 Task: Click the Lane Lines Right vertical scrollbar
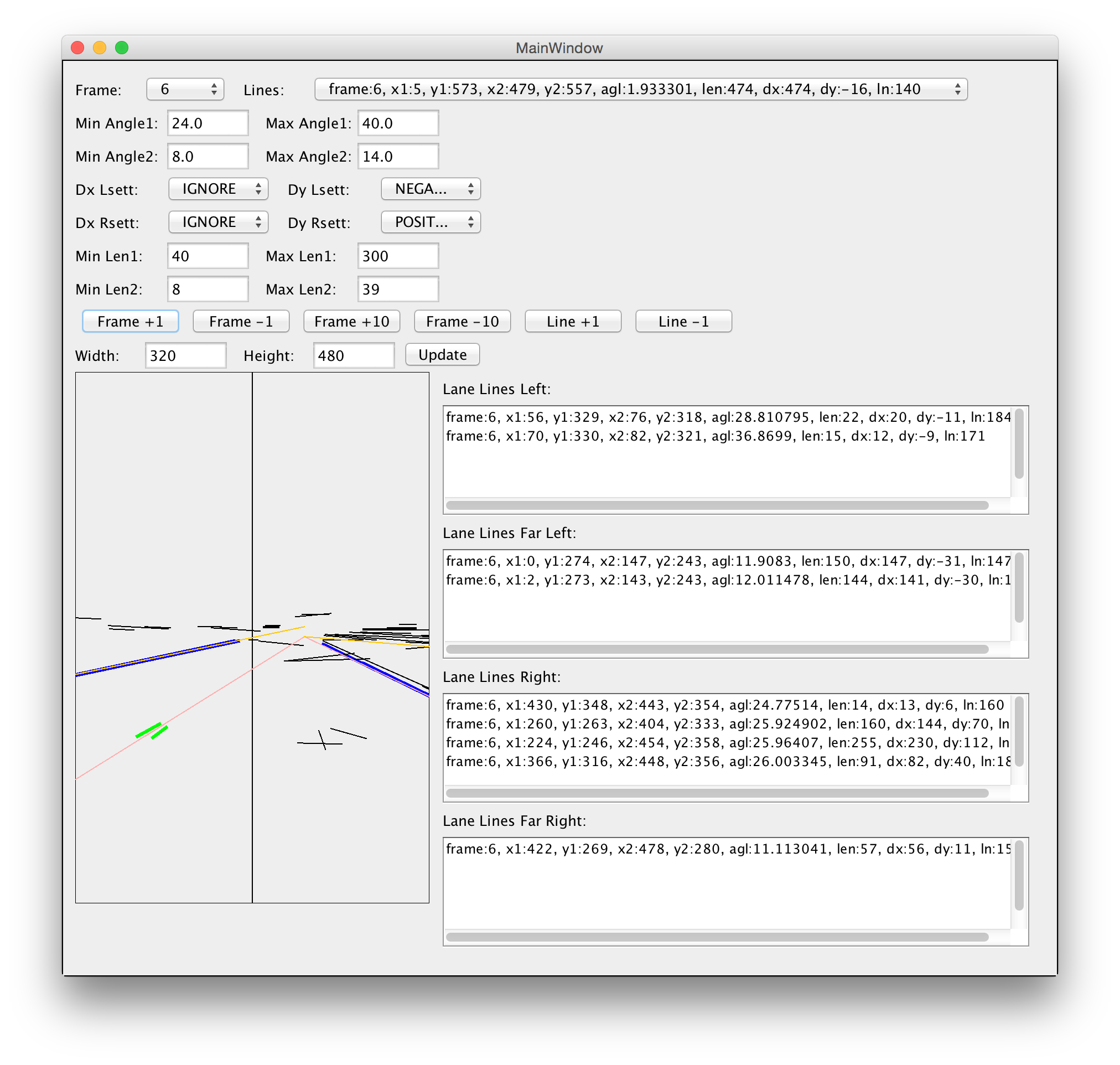pos(1019,732)
